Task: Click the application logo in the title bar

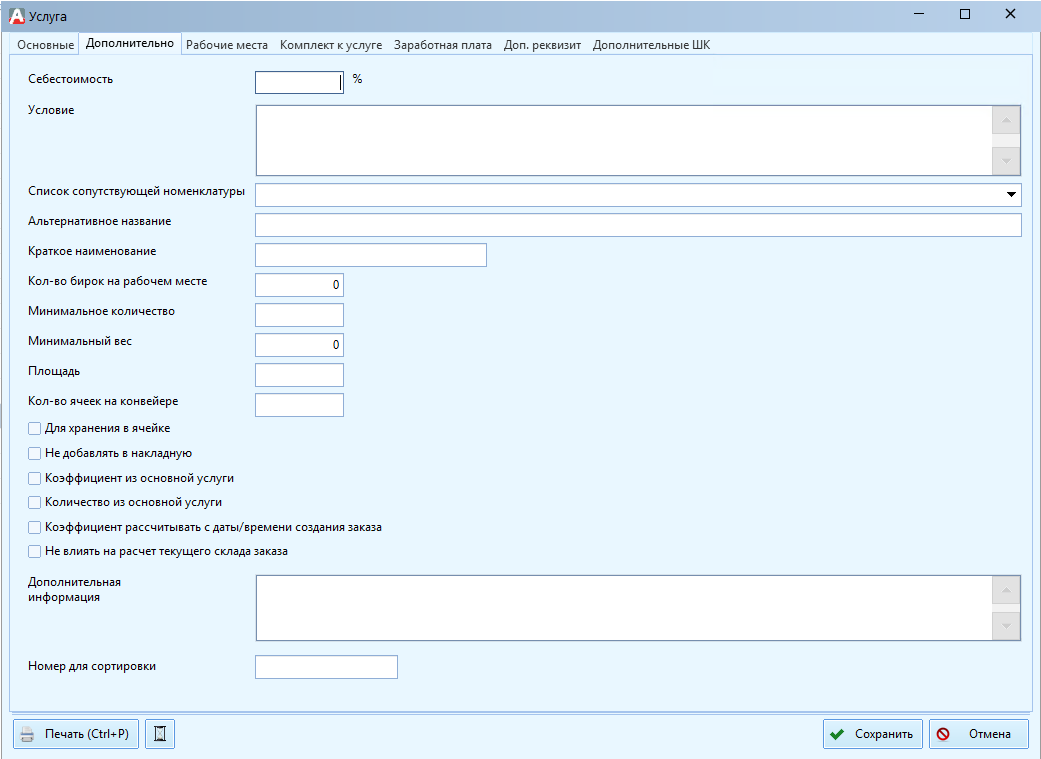Action: pos(17,16)
